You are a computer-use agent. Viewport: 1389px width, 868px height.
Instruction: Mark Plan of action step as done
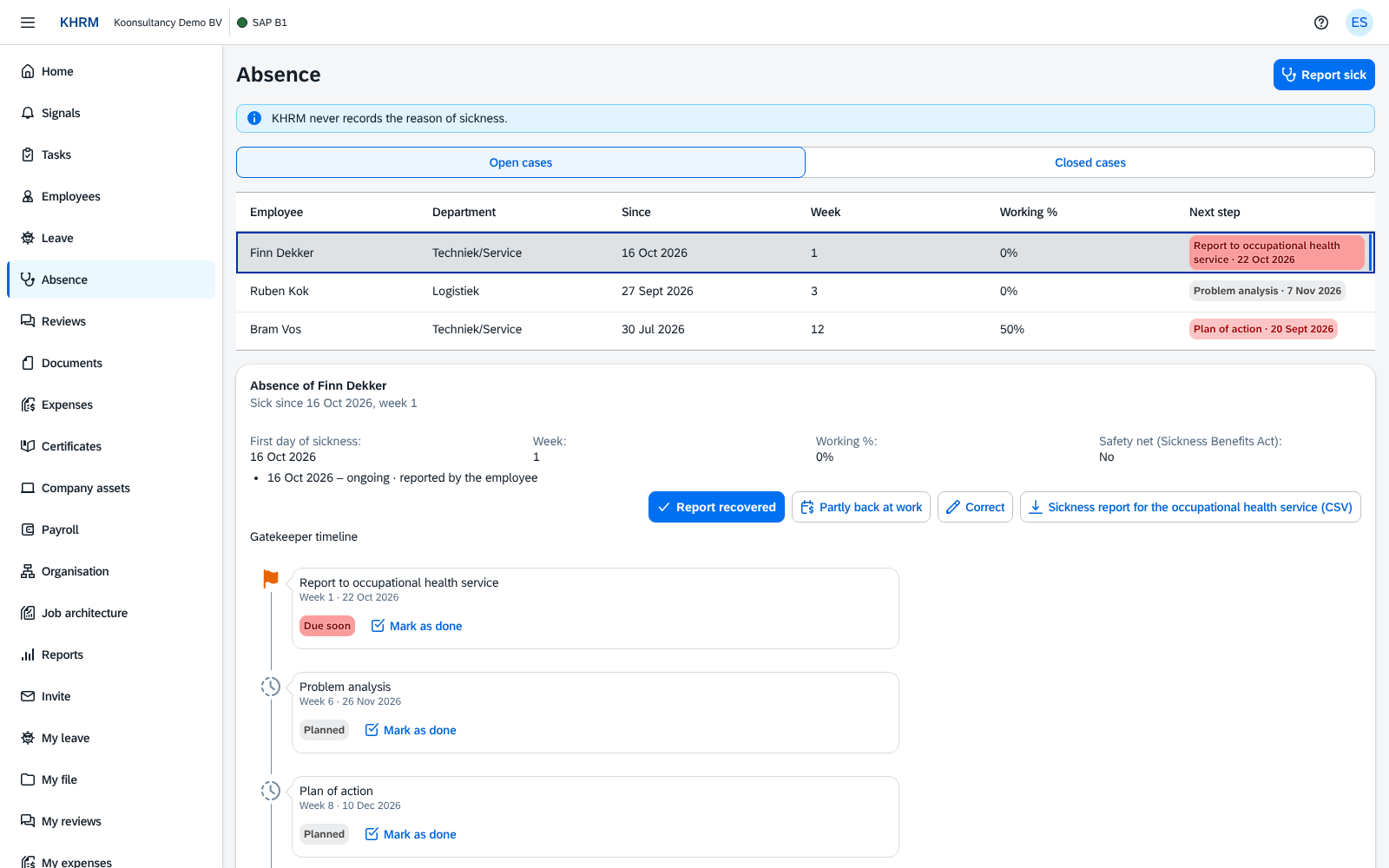pyautogui.click(x=411, y=834)
